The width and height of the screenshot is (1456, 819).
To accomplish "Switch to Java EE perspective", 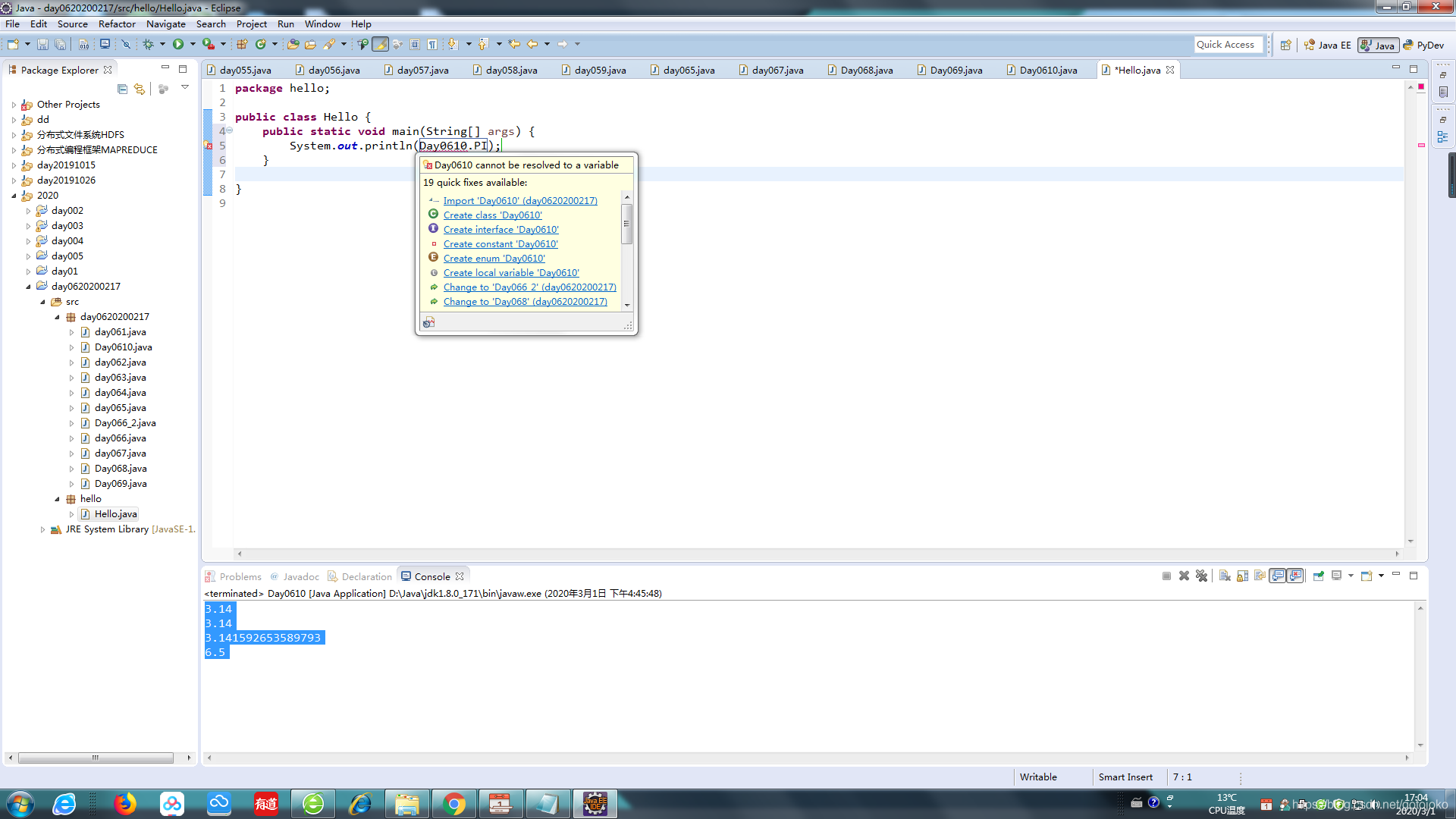I will point(1327,45).
